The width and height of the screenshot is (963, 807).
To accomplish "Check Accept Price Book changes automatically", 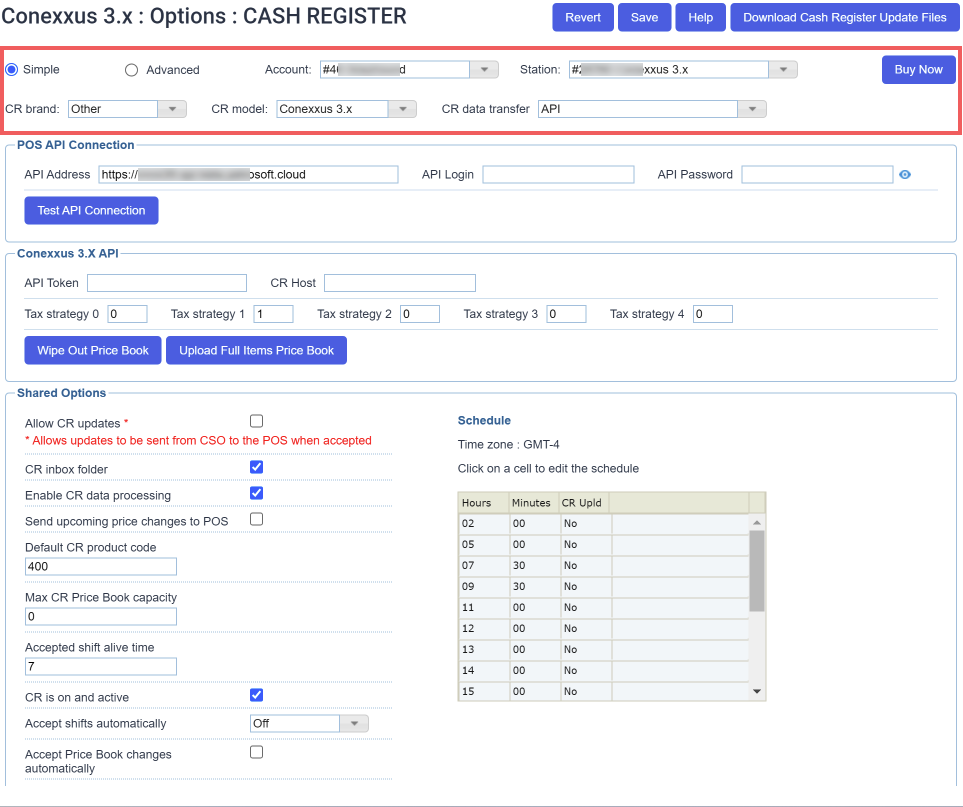I will 257,752.
